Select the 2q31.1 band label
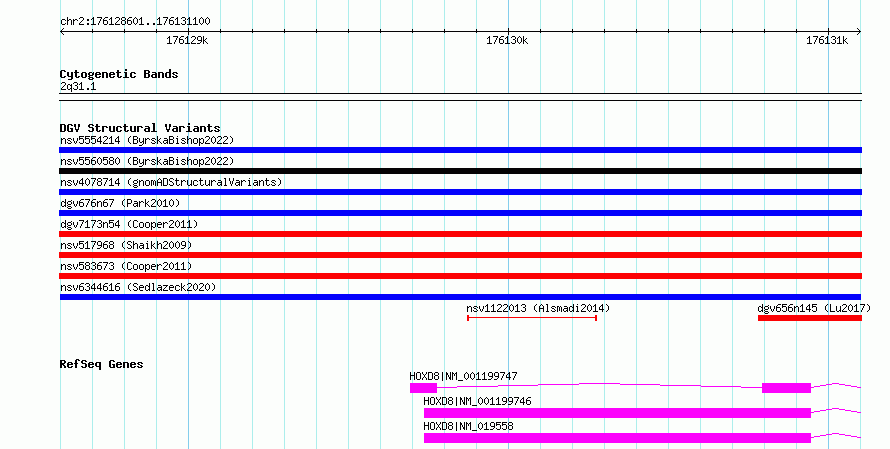Screen dimensions: 890x449 pyautogui.click(x=78, y=86)
